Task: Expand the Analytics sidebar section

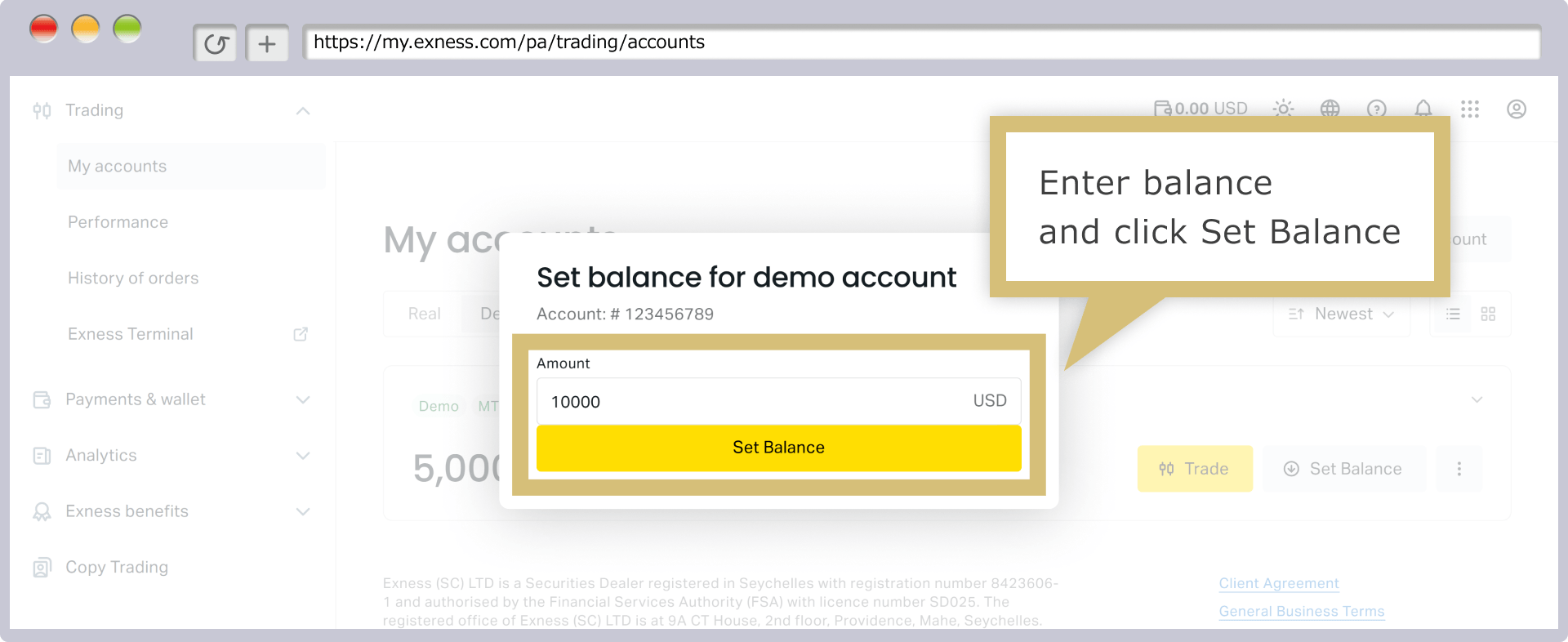Action: 303,456
